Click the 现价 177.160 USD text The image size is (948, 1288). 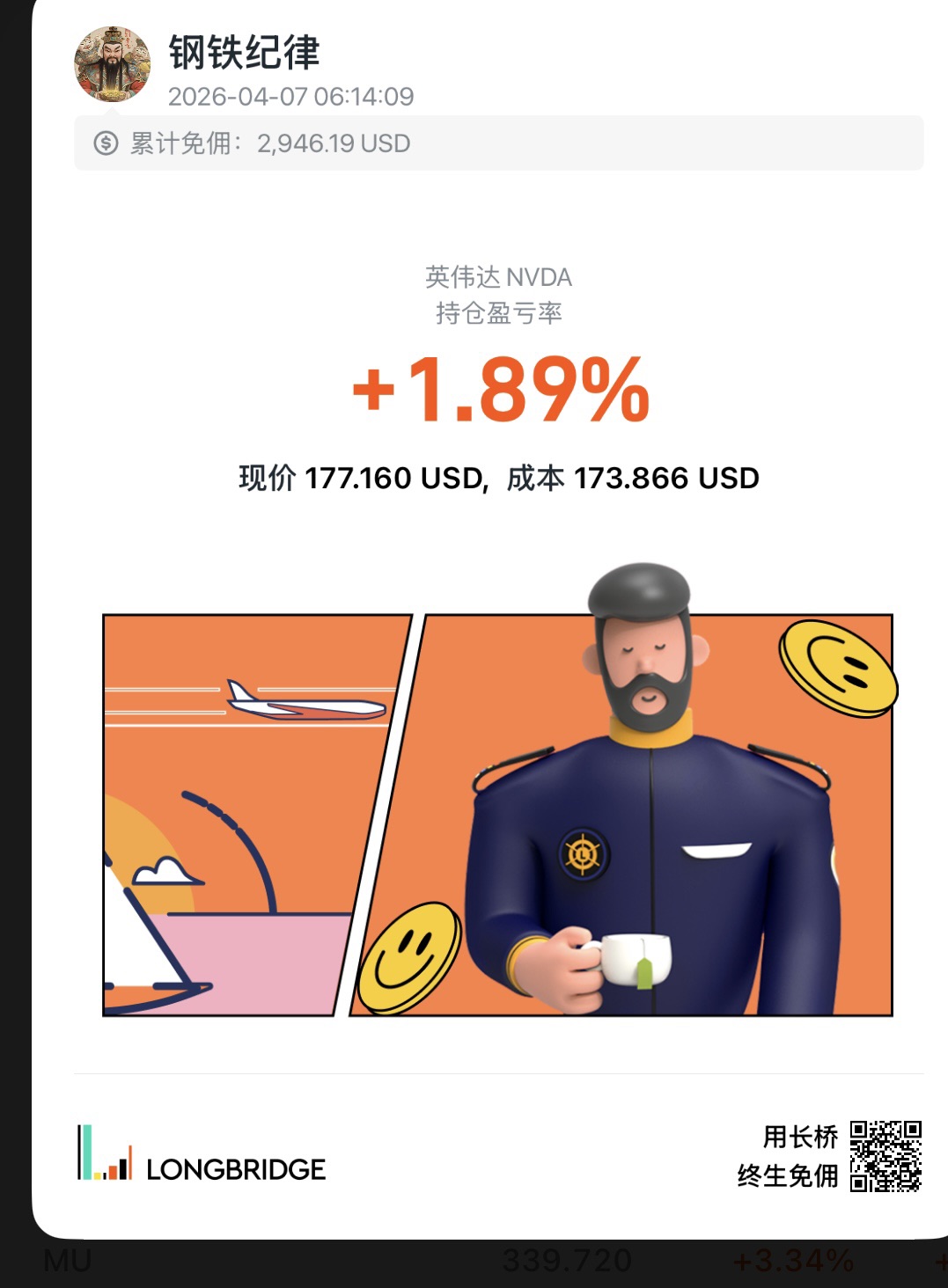coord(363,478)
